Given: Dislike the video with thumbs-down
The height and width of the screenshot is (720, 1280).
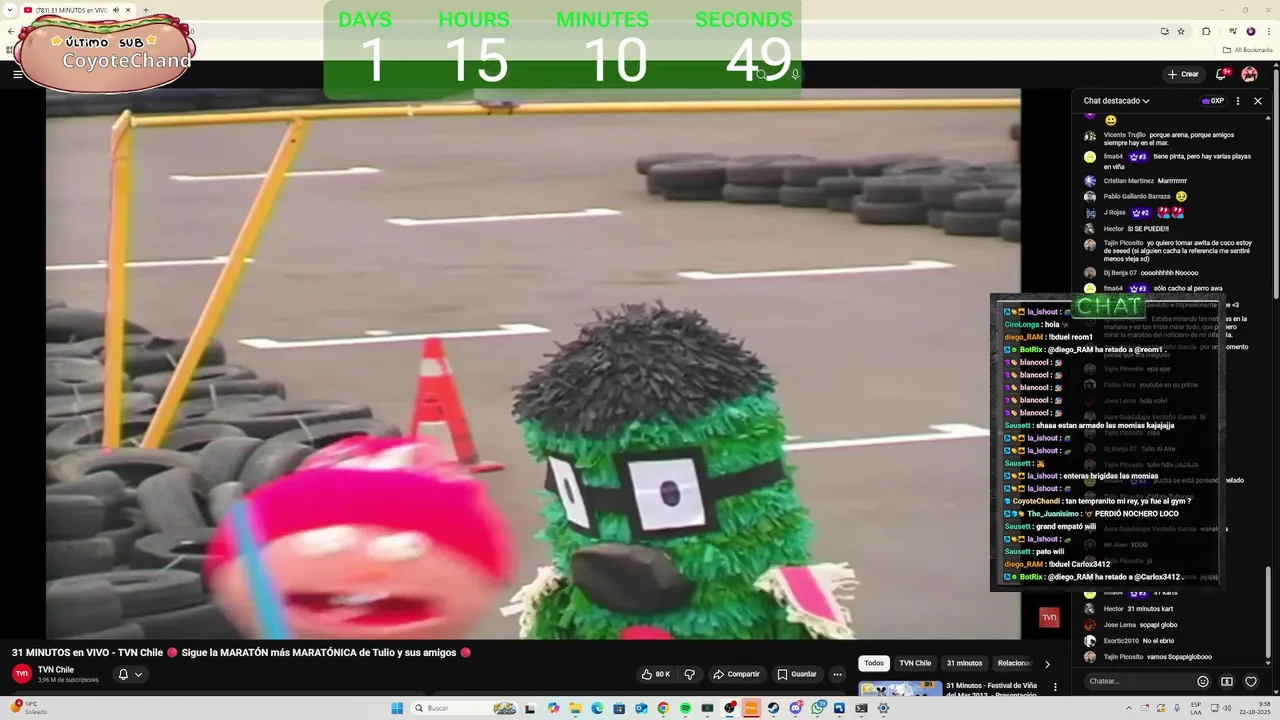Looking at the screenshot, I should point(689,674).
